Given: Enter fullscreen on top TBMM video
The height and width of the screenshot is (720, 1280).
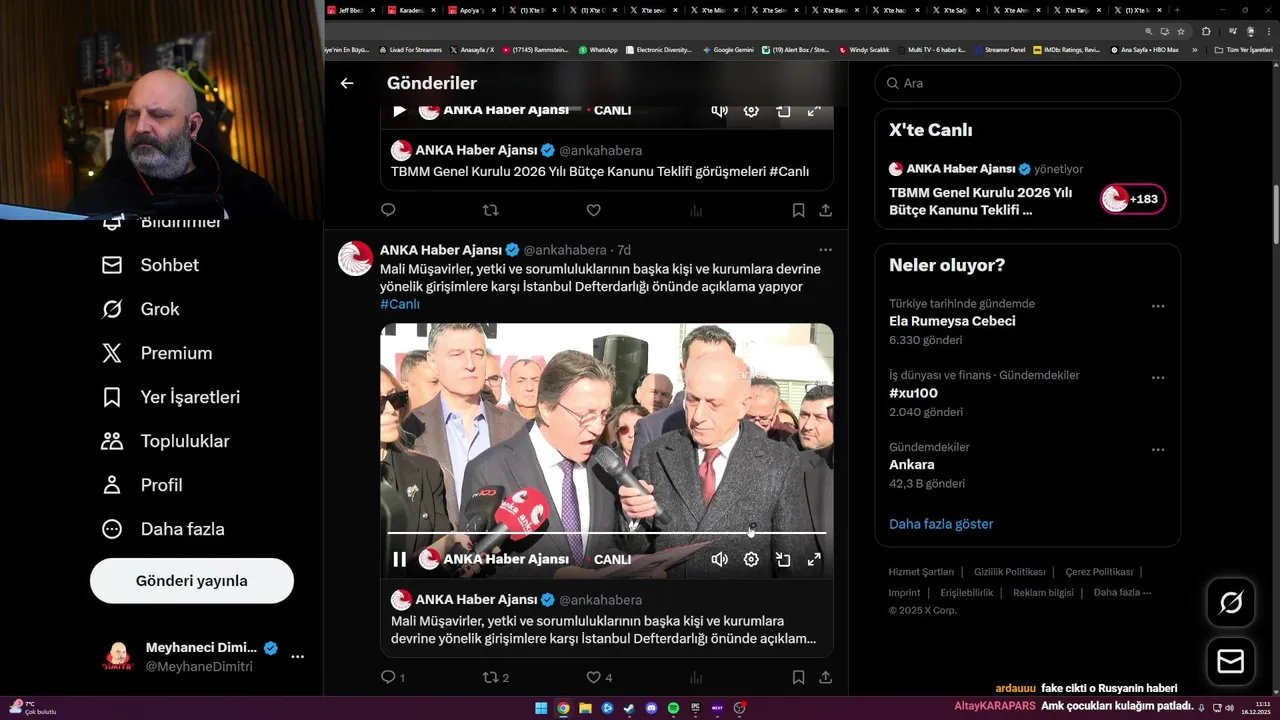Looking at the screenshot, I should pos(814,110).
